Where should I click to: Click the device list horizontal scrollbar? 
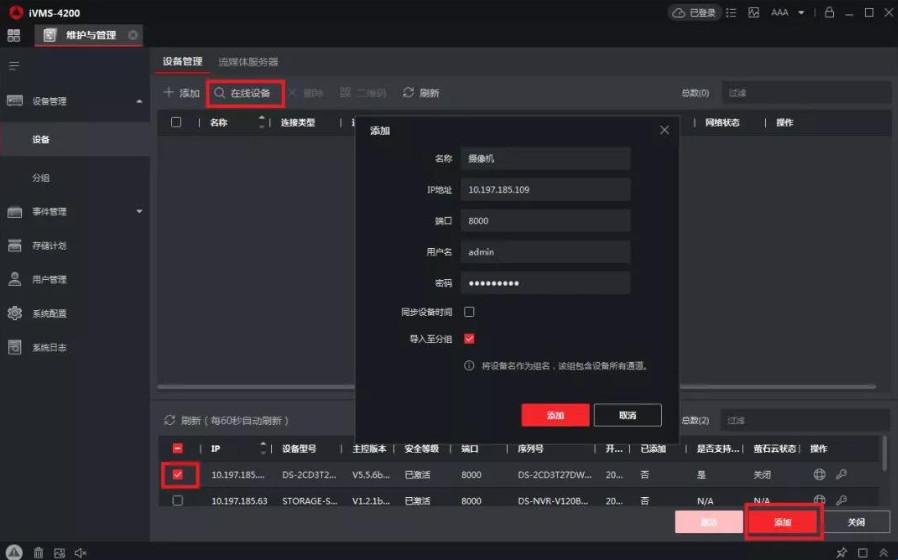516,387
